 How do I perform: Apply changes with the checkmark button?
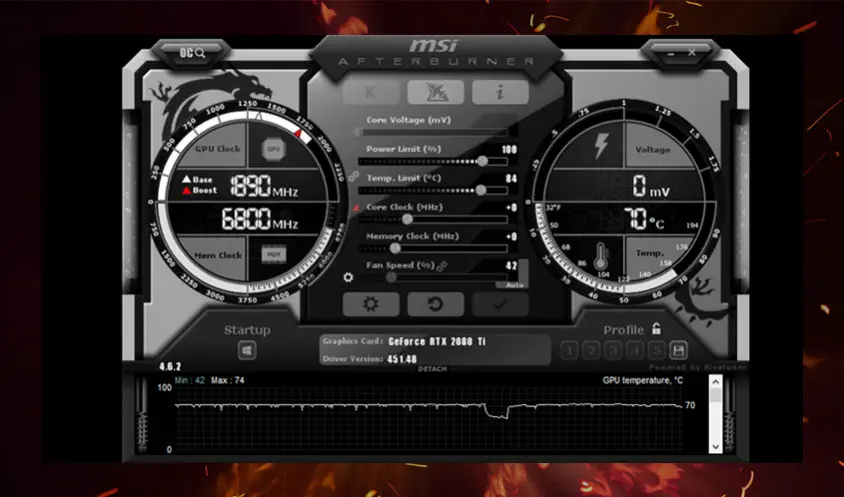(x=499, y=304)
